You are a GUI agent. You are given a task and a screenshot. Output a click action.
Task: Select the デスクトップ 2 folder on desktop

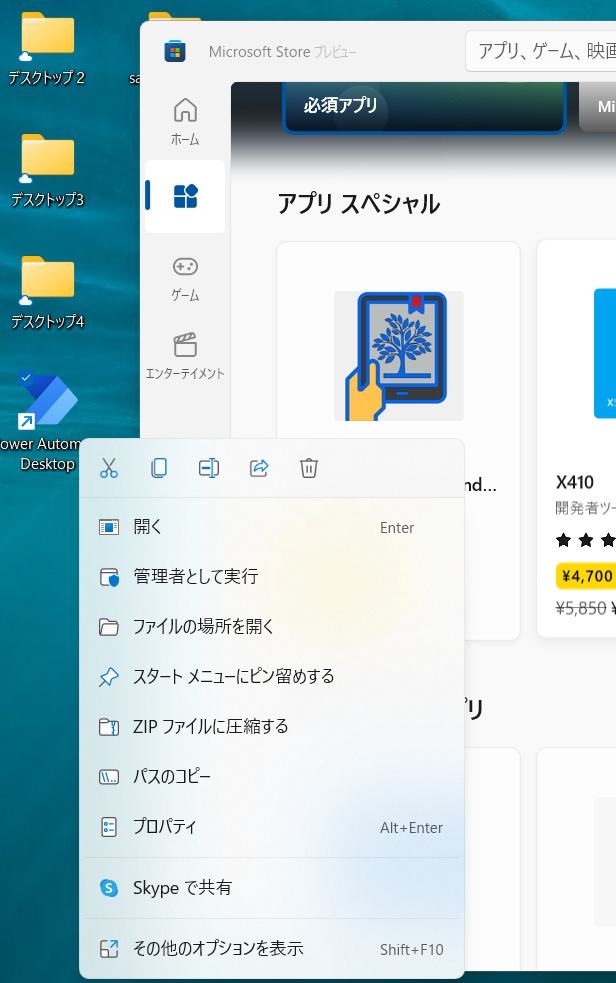click(46, 49)
